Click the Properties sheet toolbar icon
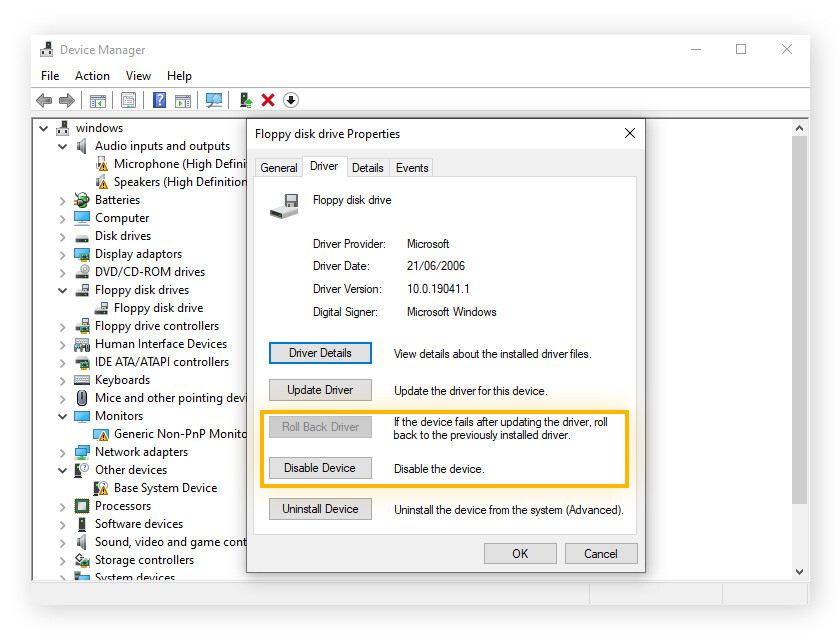This screenshot has height=640, width=840. pos(128,100)
